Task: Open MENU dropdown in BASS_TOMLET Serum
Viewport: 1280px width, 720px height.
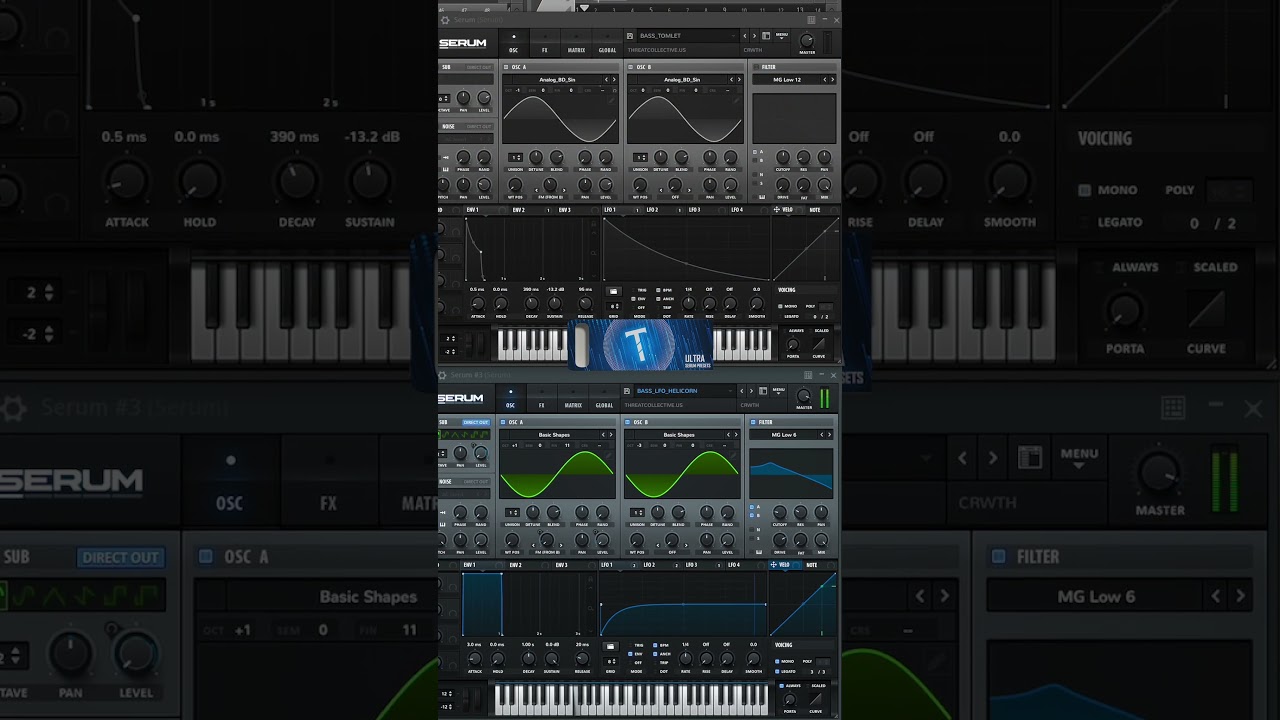Action: pos(781,36)
